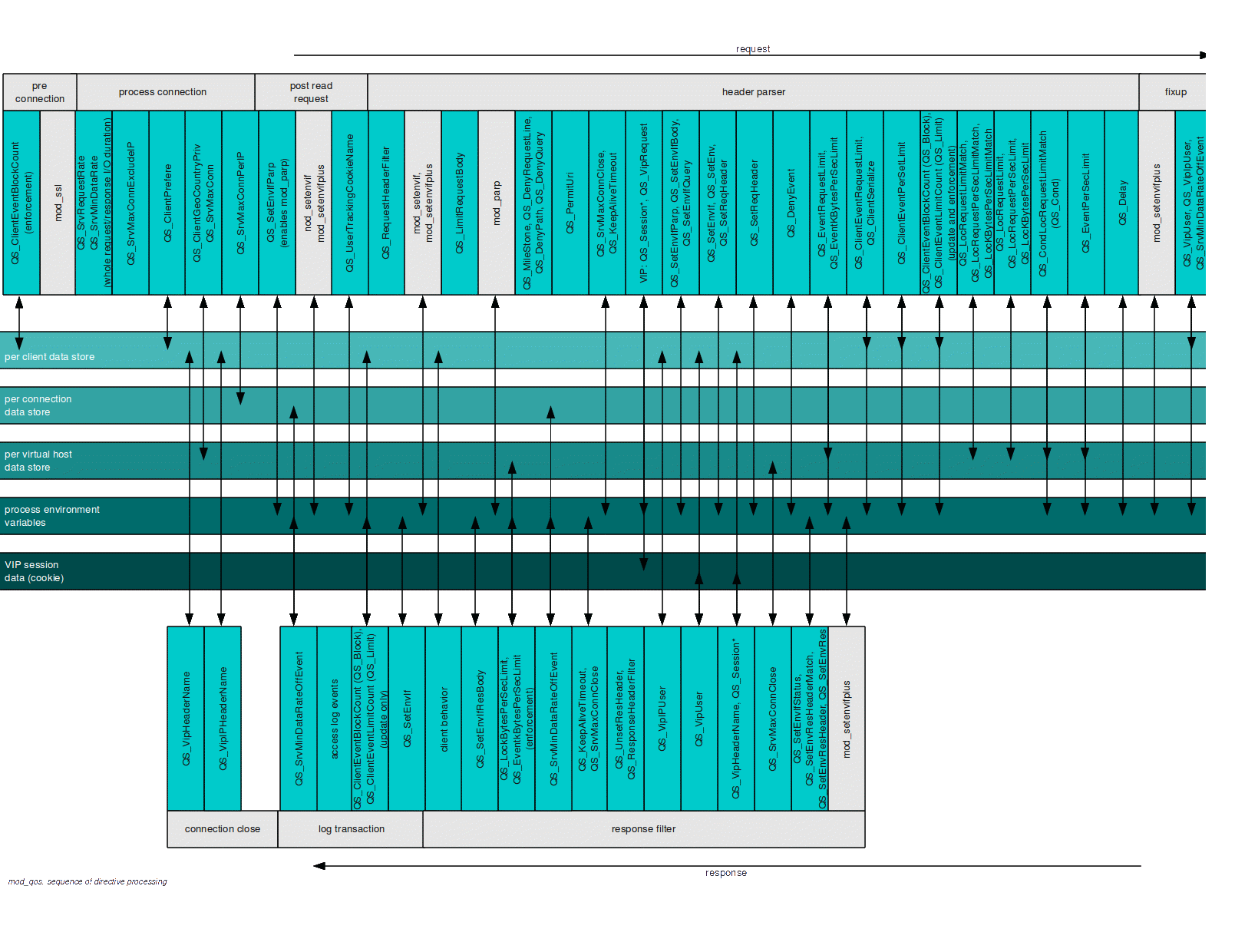Select the response filter phase label
This screenshot has width=1235, height=952.
643,829
